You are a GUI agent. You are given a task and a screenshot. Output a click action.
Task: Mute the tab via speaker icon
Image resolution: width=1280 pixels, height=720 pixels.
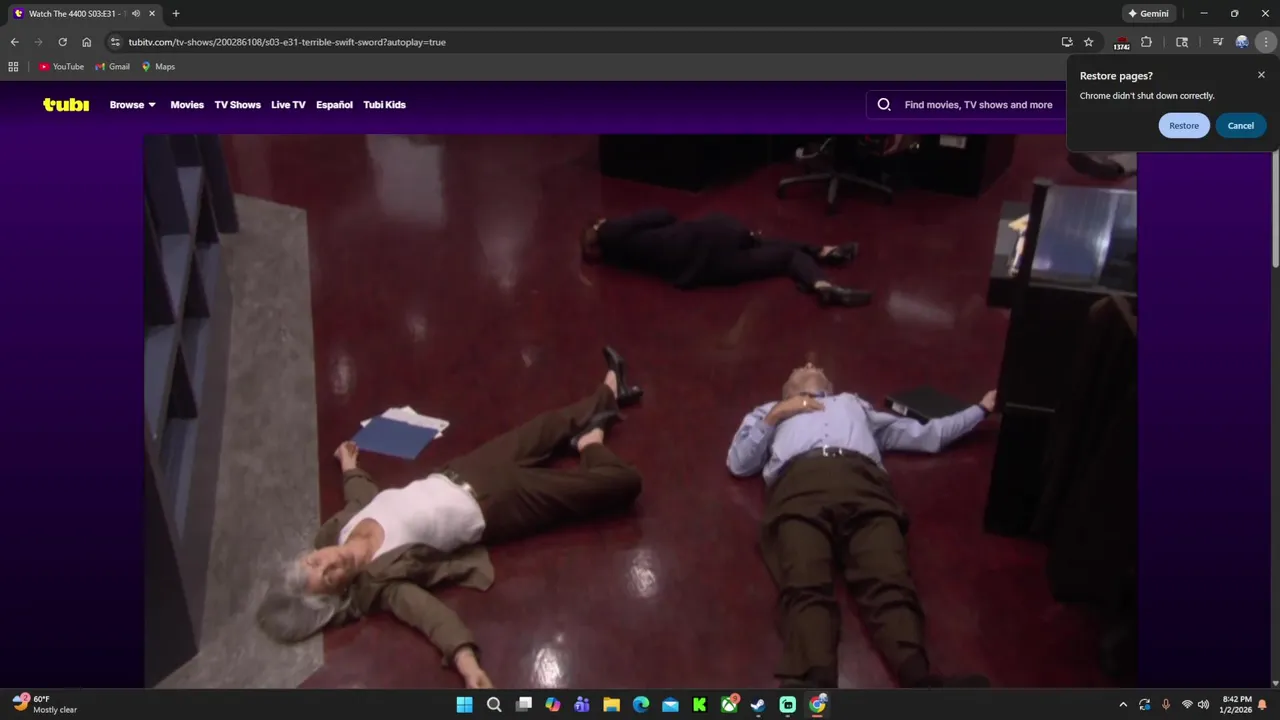[x=136, y=14]
